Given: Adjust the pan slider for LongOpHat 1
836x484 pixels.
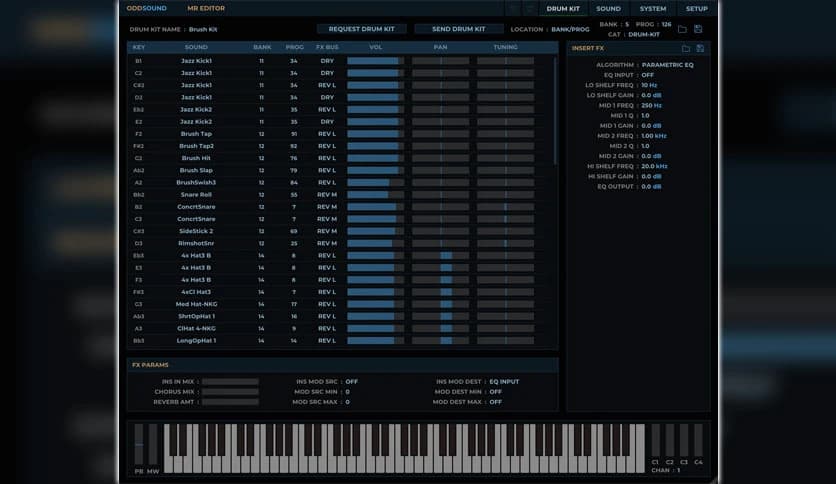Looking at the screenshot, I should 440,340.
